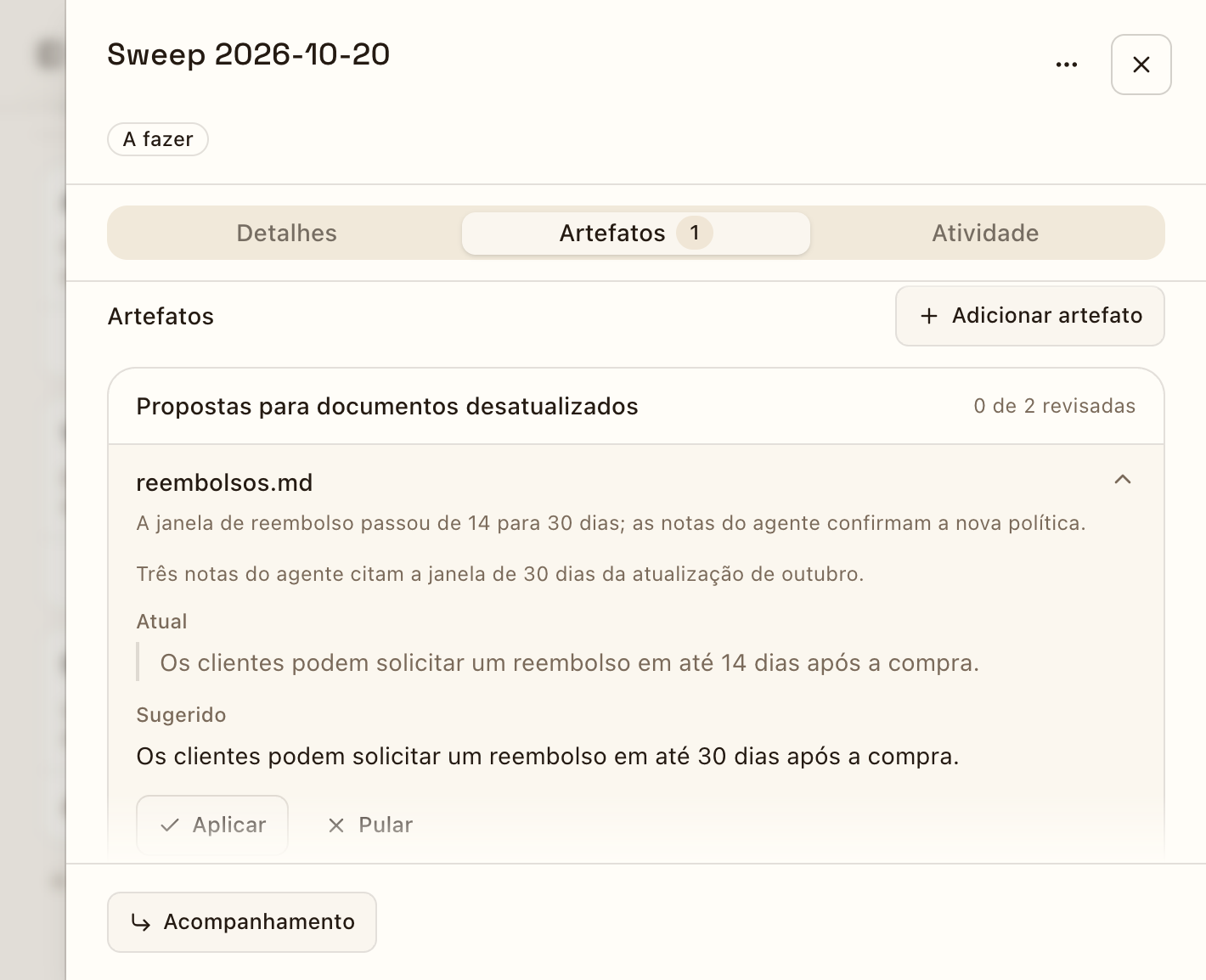Click the A fazer status badge
This screenshot has width=1206, height=980.
tap(158, 139)
